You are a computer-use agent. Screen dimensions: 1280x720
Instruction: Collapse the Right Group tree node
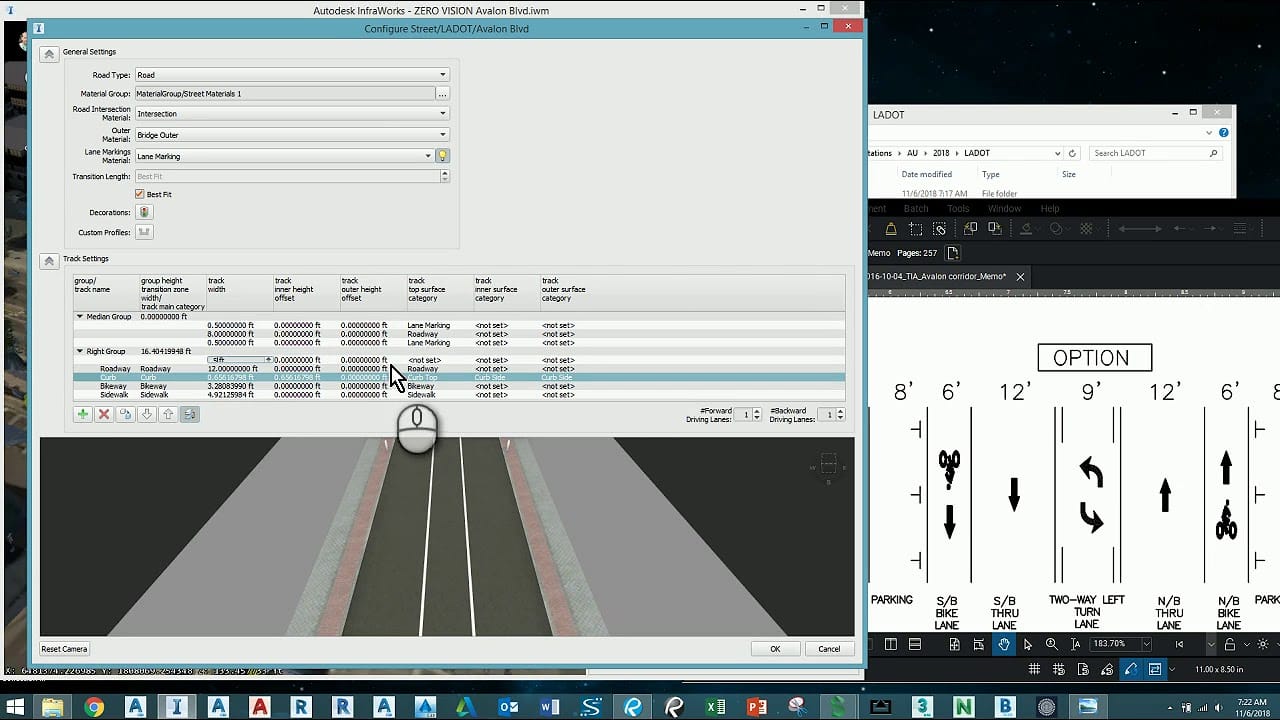80,352
